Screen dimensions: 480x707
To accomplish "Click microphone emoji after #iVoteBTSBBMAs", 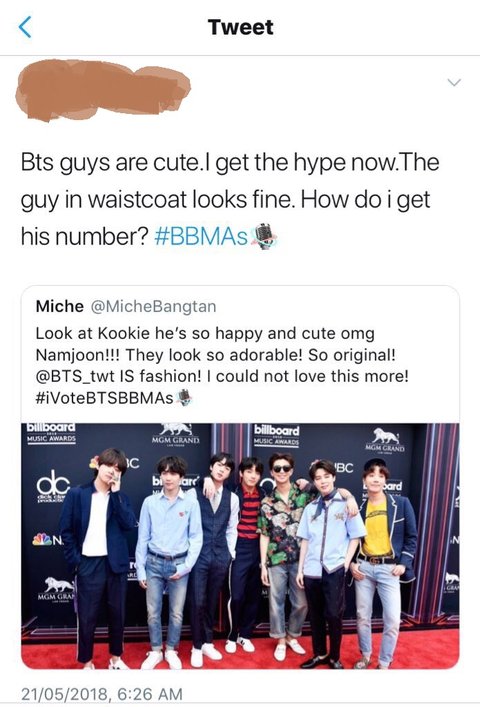I will tap(184, 397).
